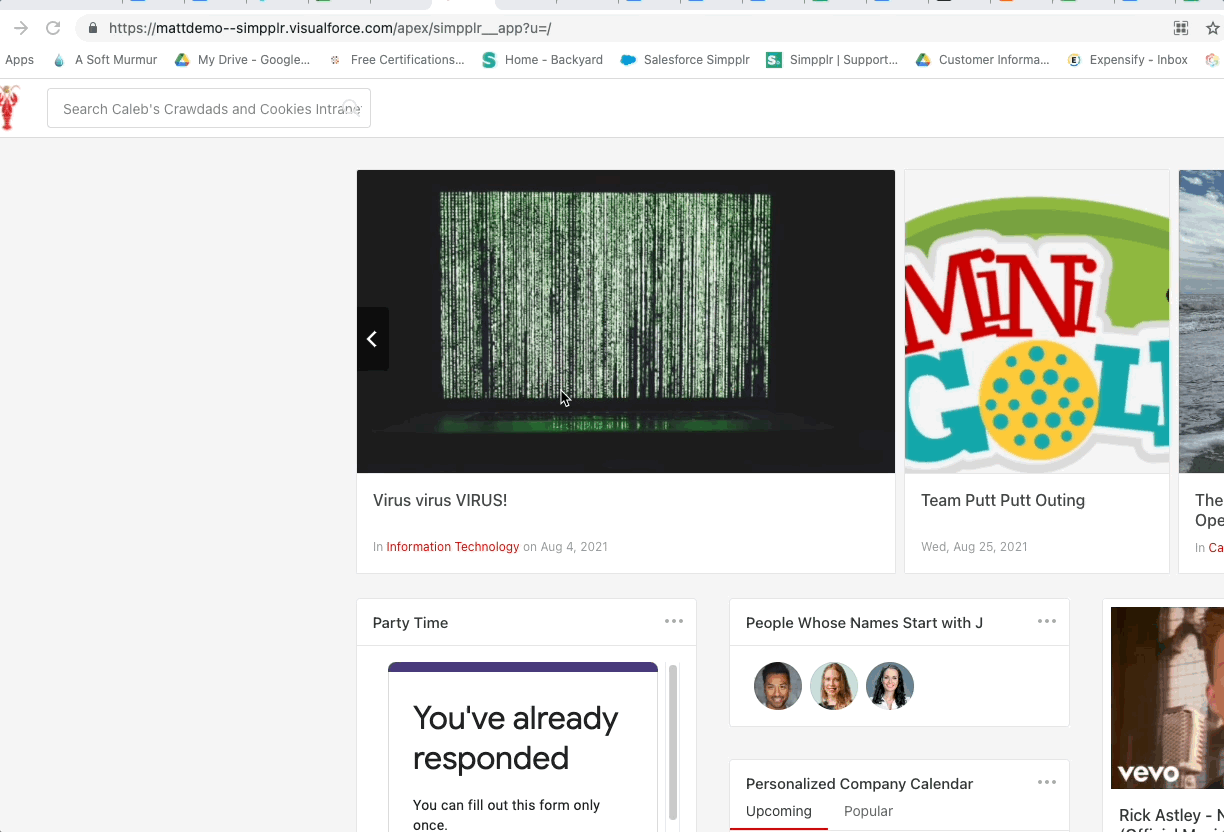The image size is (1224, 832).
Task: Click the browser forward arrow
Action: (x=20, y=28)
